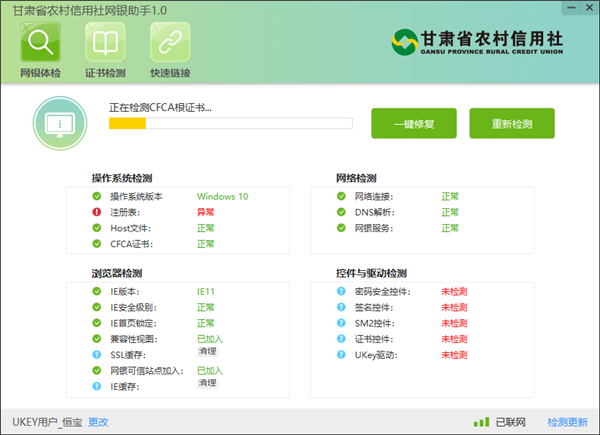This screenshot has width=600, height=435.
Task: Click green check icon beside Host文件
Action: (x=97, y=228)
